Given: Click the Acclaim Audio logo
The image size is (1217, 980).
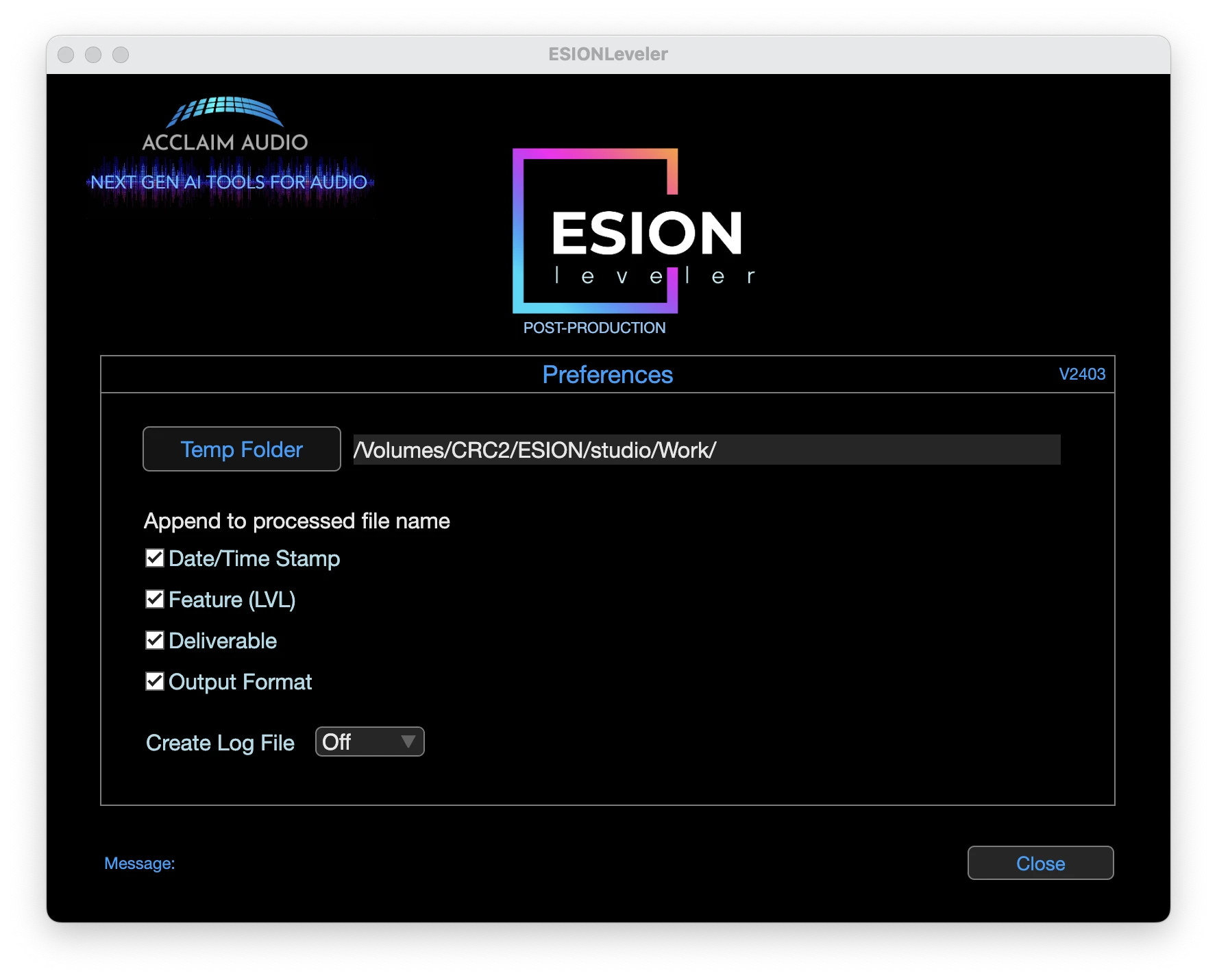Looking at the screenshot, I should click(225, 124).
